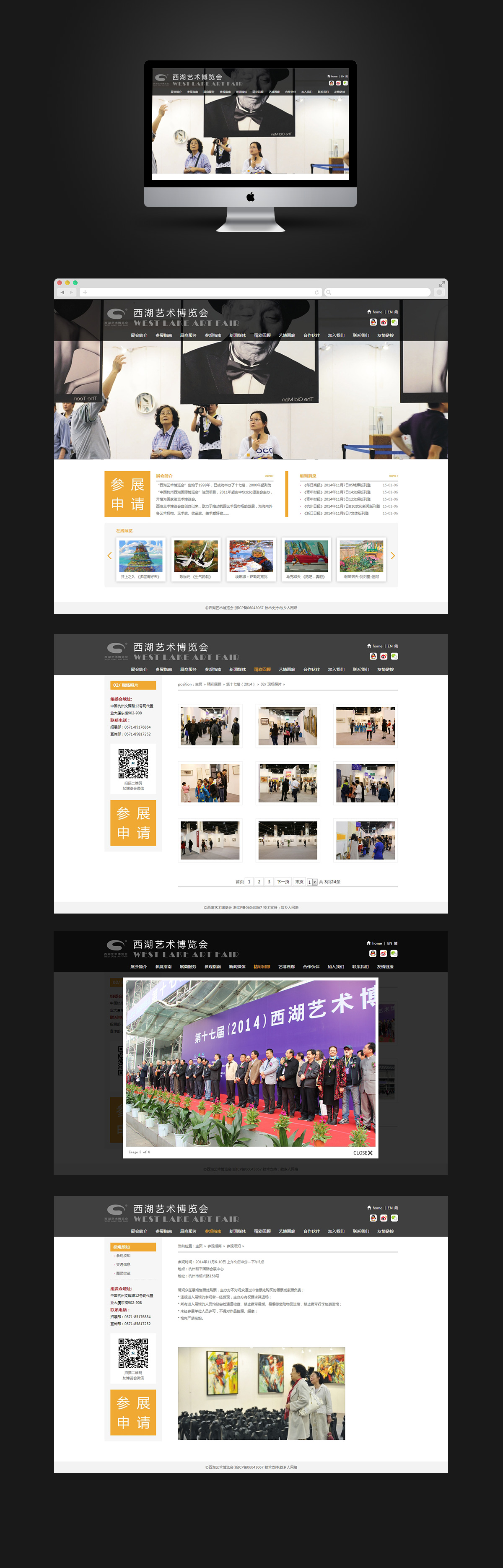The image size is (503, 1568).
Task: Click the browser forward arrow button
Action: coord(71,292)
